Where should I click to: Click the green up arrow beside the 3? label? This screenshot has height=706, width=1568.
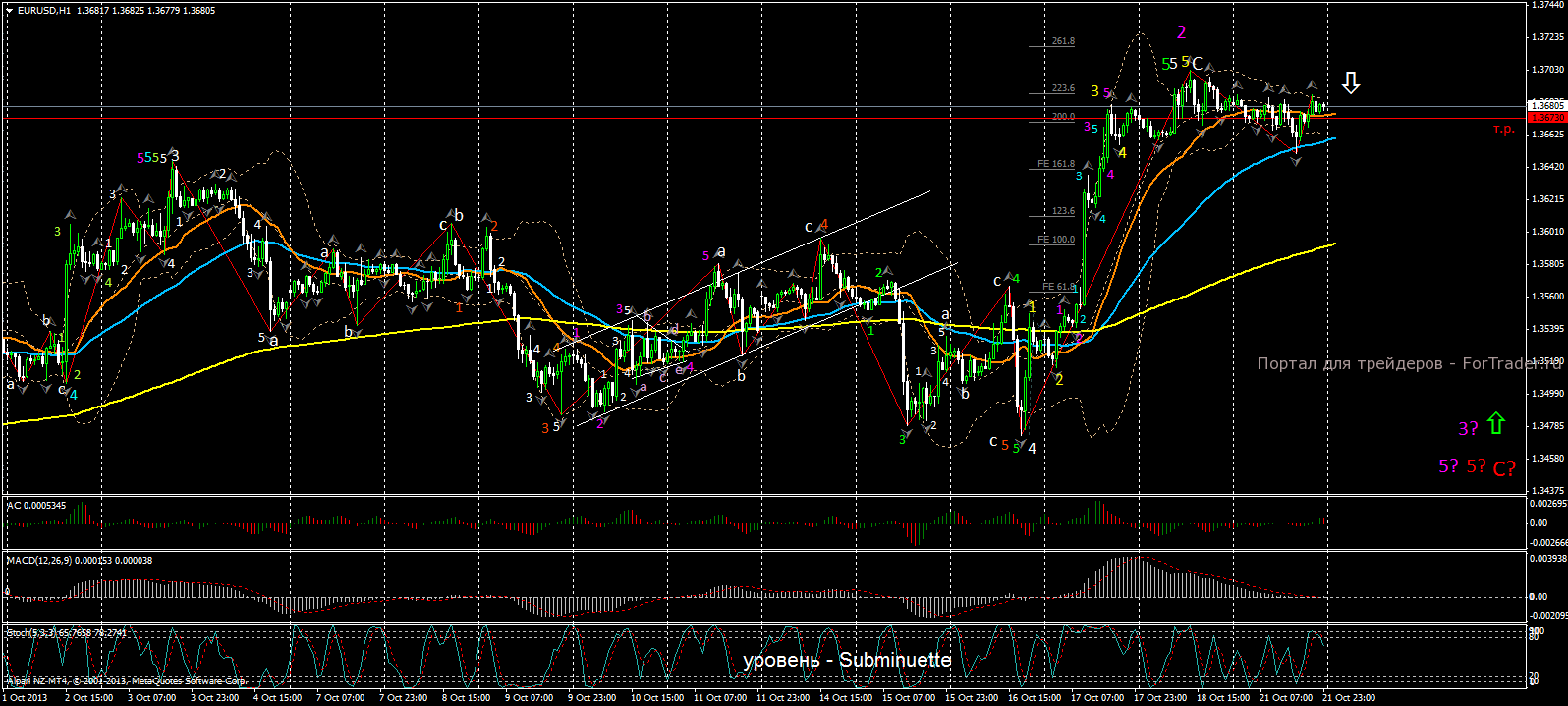(x=1496, y=423)
